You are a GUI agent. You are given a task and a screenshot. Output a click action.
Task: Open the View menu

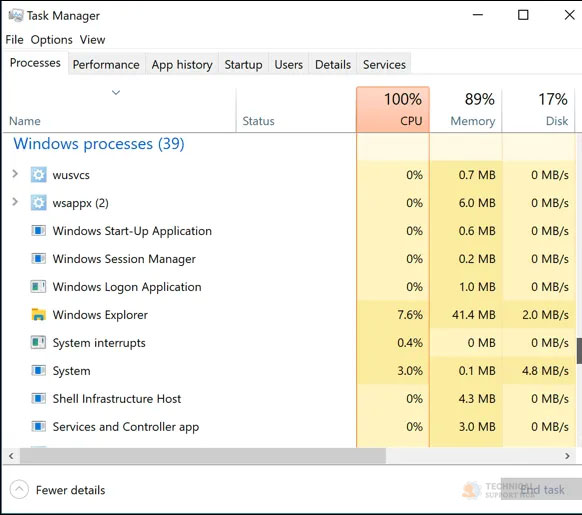click(x=92, y=40)
